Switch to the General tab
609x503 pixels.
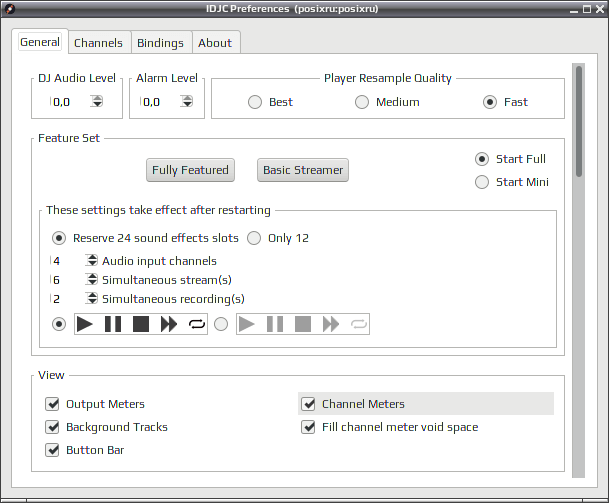click(x=40, y=42)
